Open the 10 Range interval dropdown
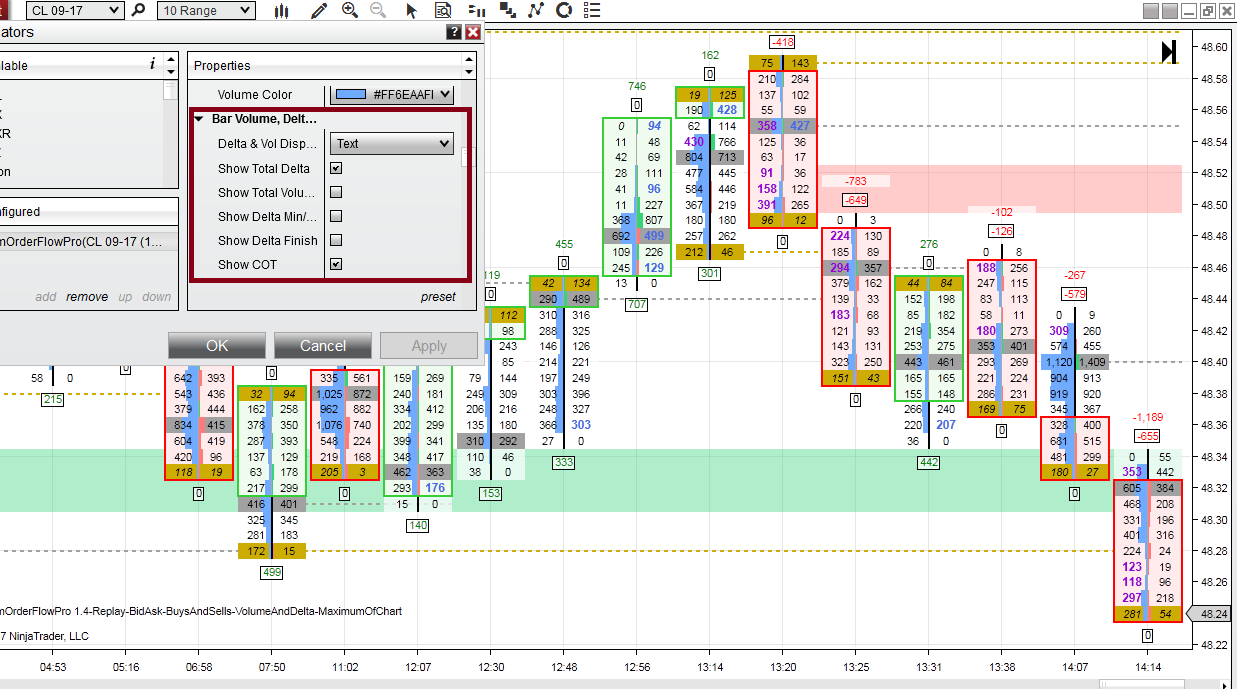Screen dimensions: 1237x689 [x=207, y=11]
